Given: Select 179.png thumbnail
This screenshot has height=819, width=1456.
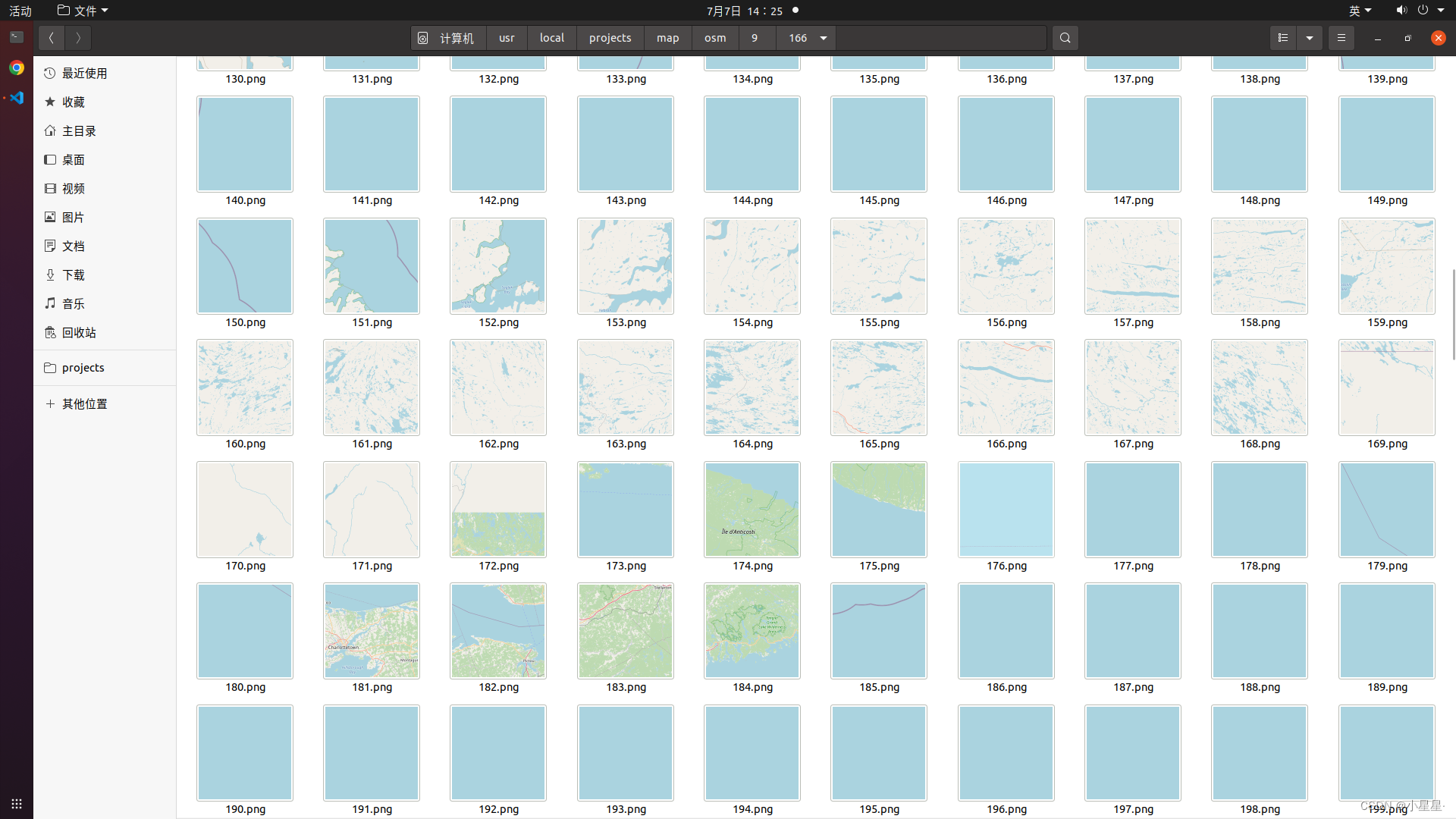Looking at the screenshot, I should [x=1387, y=510].
